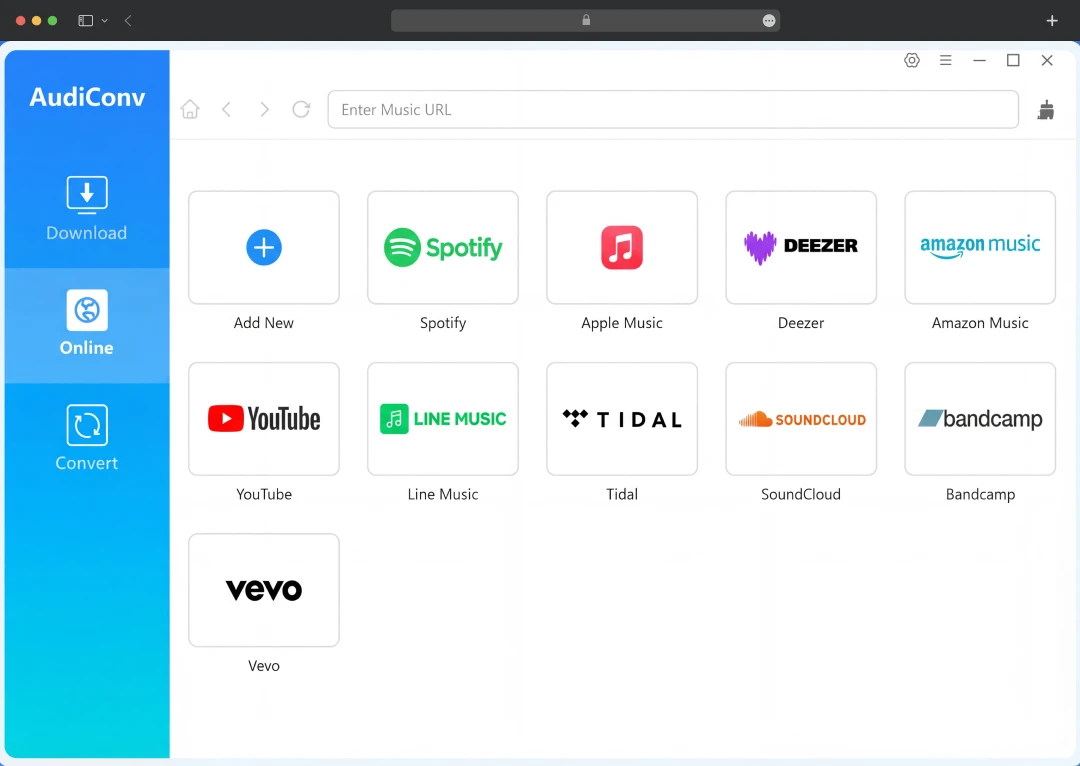Open the YouTube tile

[x=264, y=419]
